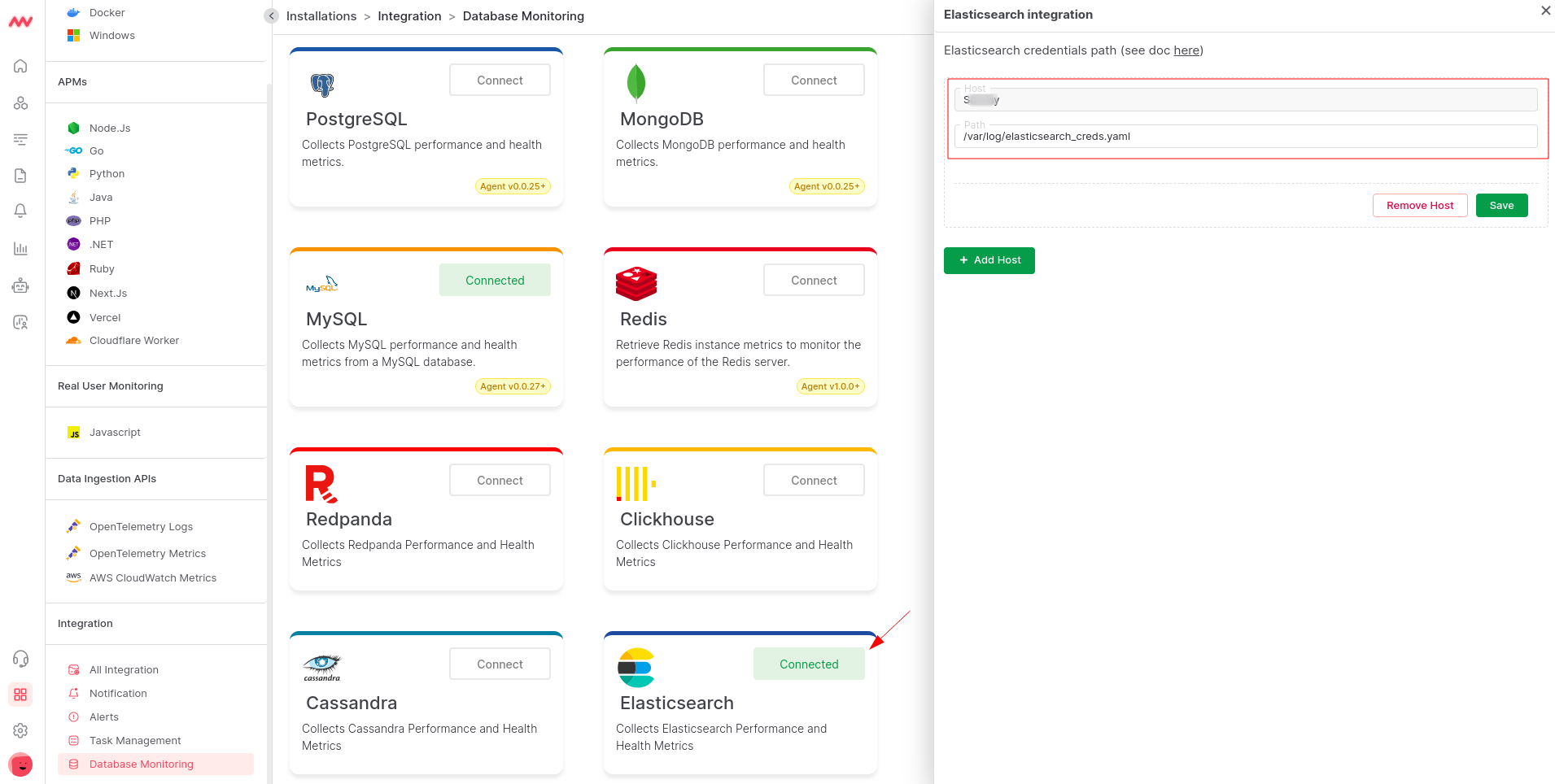The image size is (1555, 784).
Task: Open Javascript real user monitoring
Action: coord(115,432)
